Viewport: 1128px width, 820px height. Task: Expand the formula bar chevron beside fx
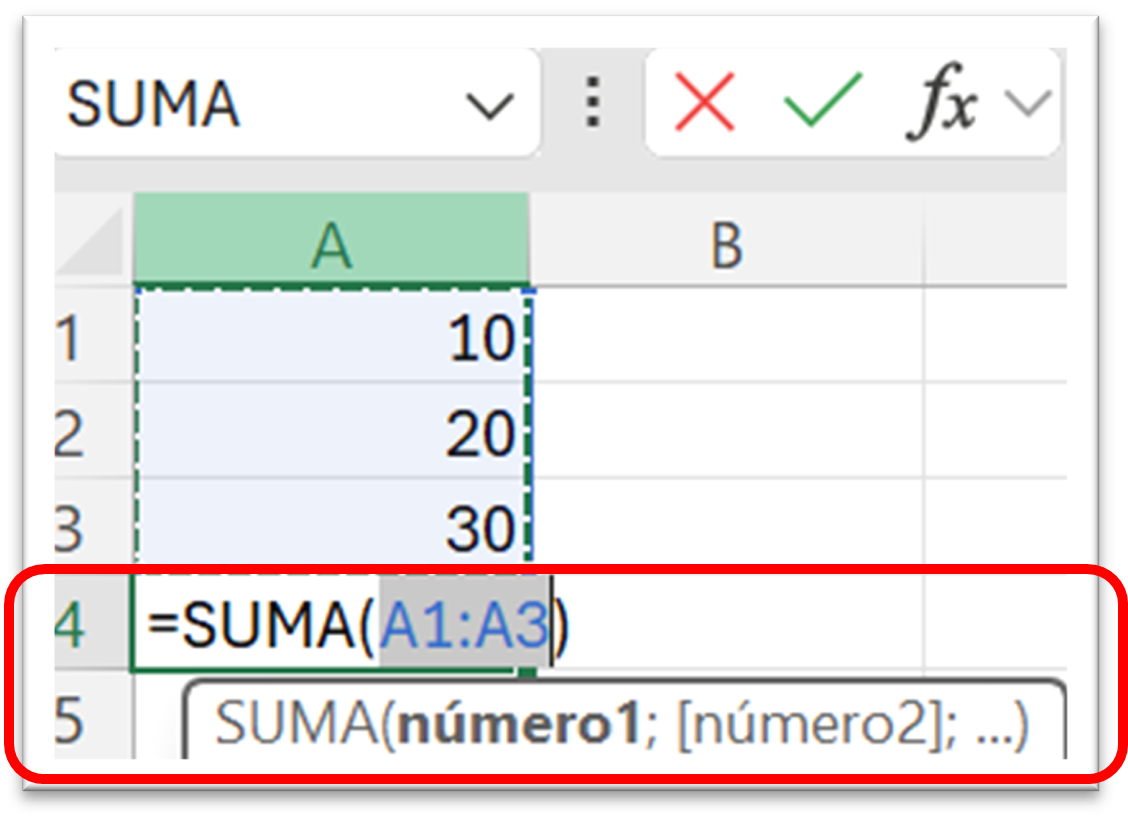tap(1028, 103)
